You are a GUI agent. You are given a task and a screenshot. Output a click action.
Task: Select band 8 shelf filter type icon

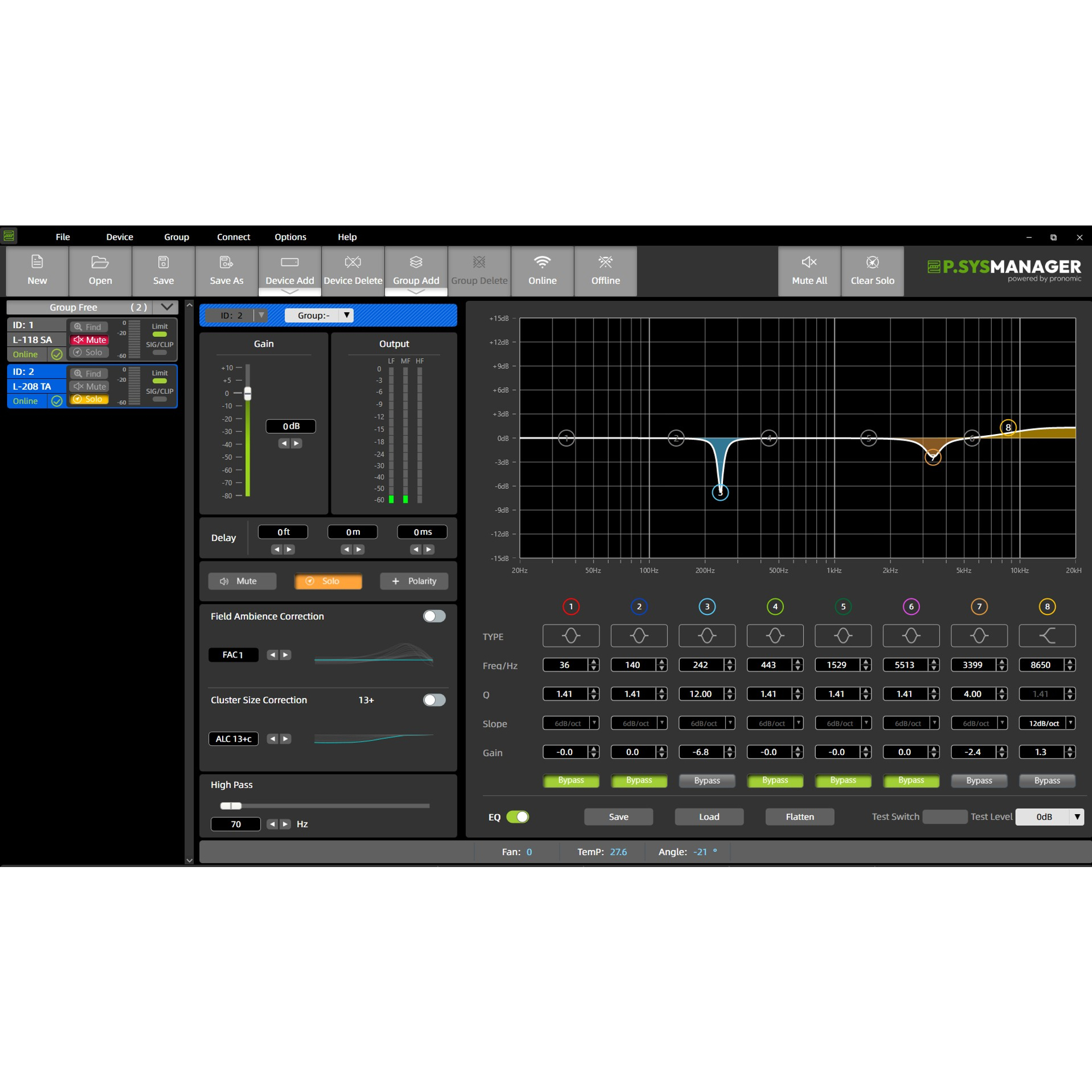[x=1047, y=636]
